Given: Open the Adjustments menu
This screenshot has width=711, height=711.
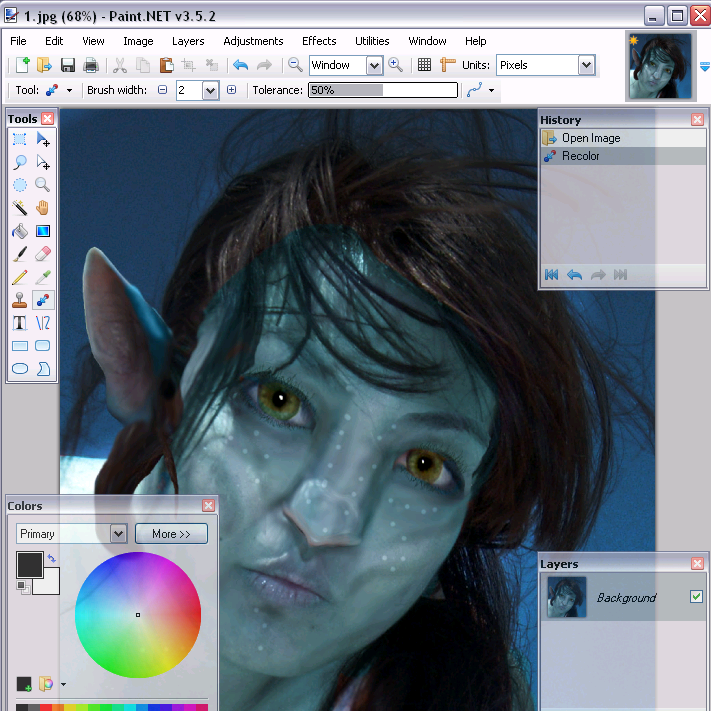Looking at the screenshot, I should (x=253, y=41).
